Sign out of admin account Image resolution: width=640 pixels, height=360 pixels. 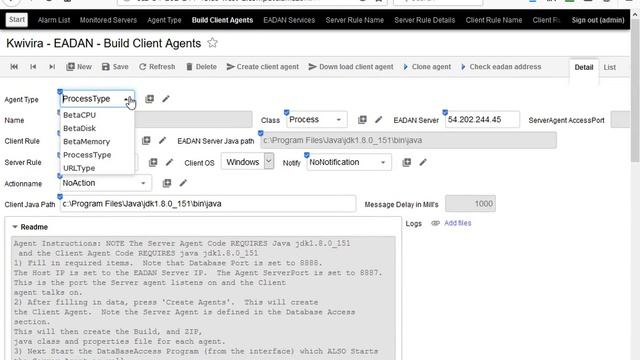pos(598,20)
